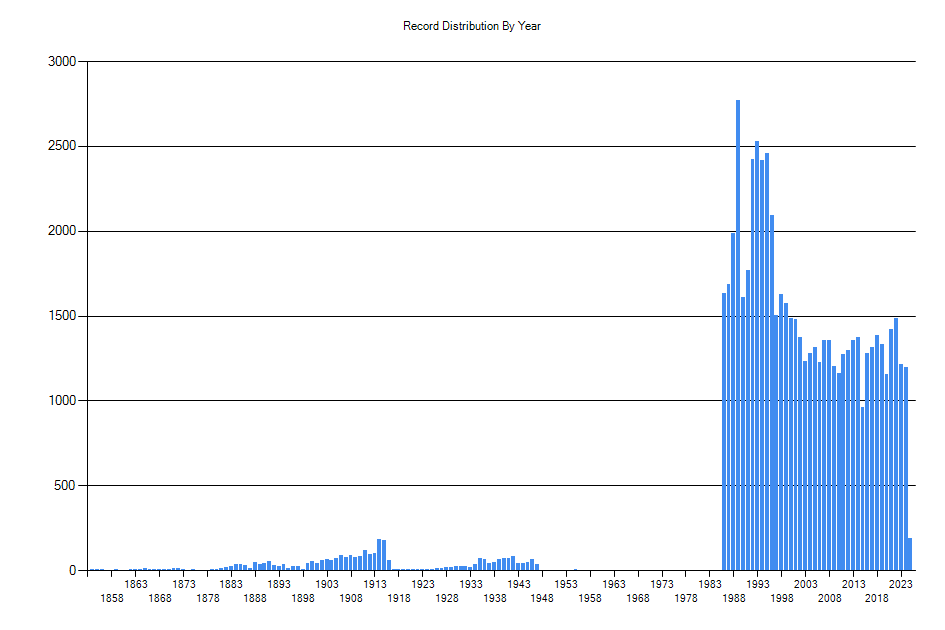This screenshot has height=630, width=945.
Task: Click the y-axis label 0
Action: (x=73, y=570)
